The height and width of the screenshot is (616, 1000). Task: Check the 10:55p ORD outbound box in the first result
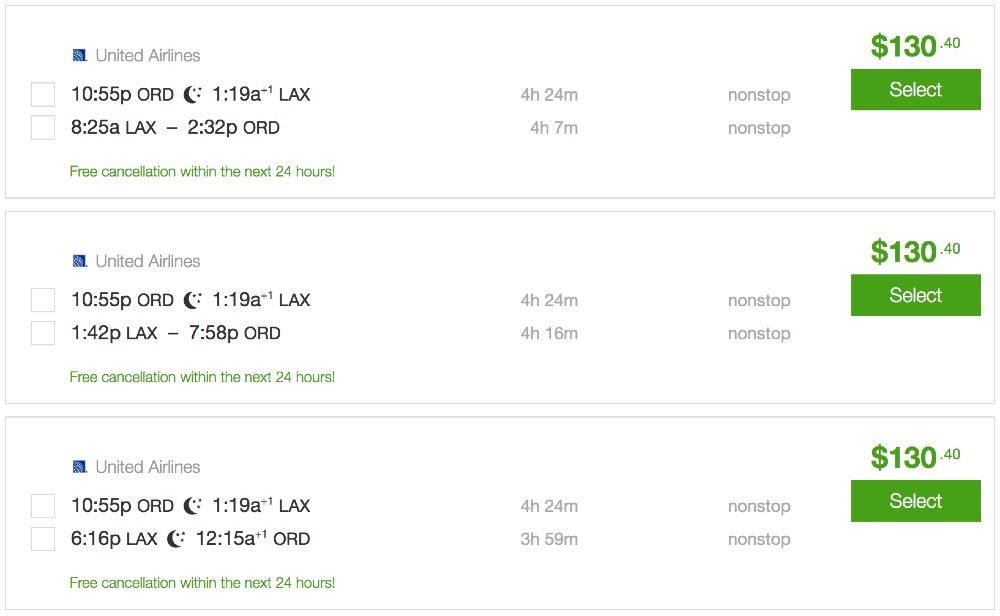(x=43, y=95)
